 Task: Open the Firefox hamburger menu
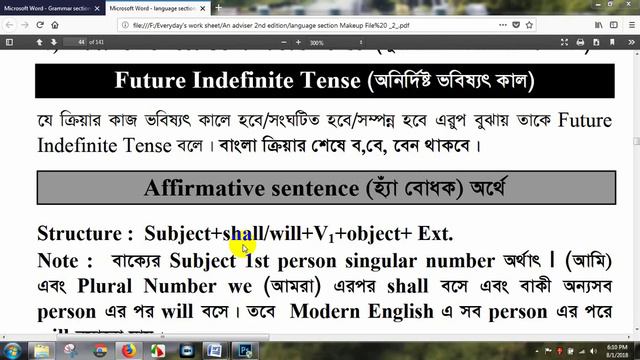(631, 25)
